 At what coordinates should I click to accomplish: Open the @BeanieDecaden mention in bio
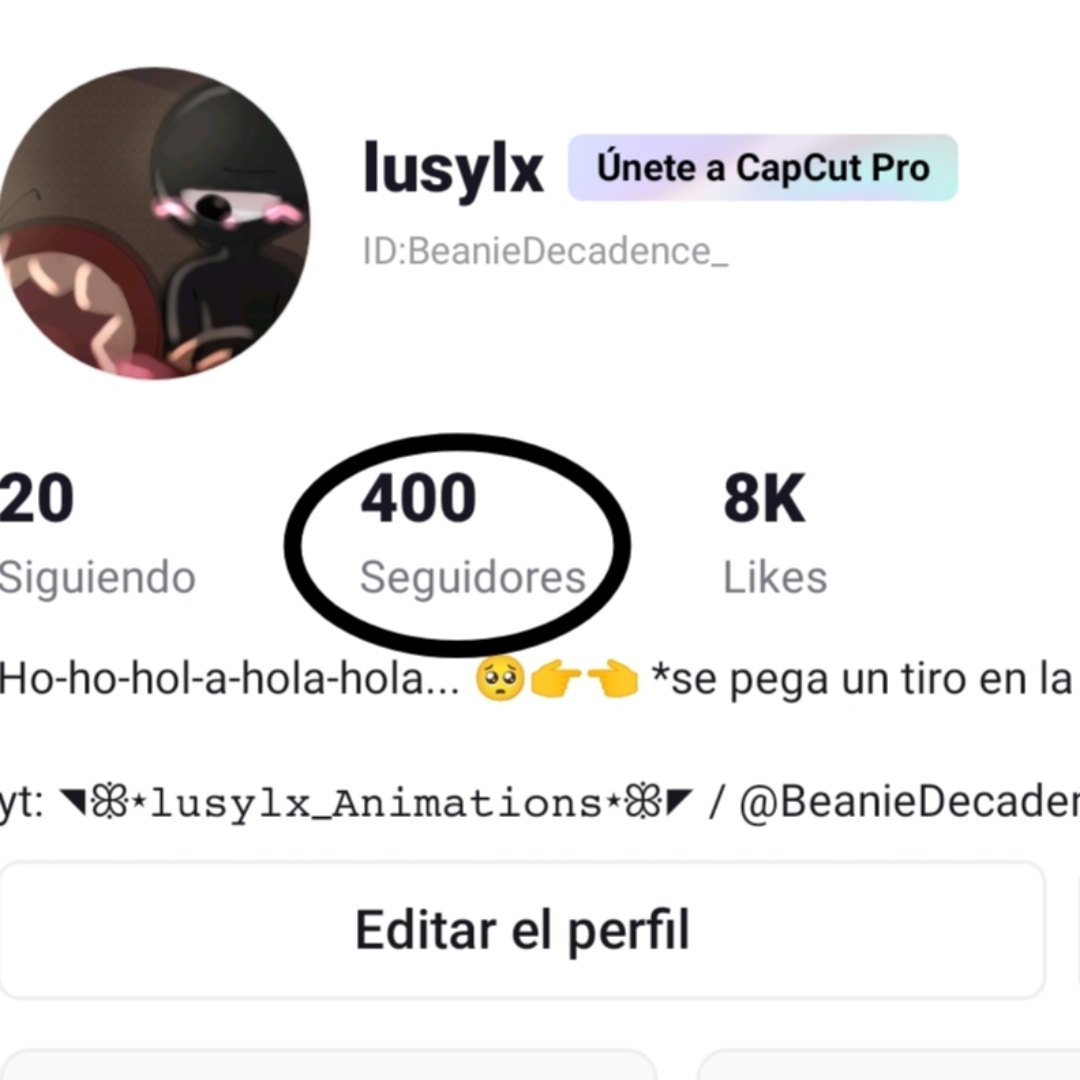(x=909, y=802)
